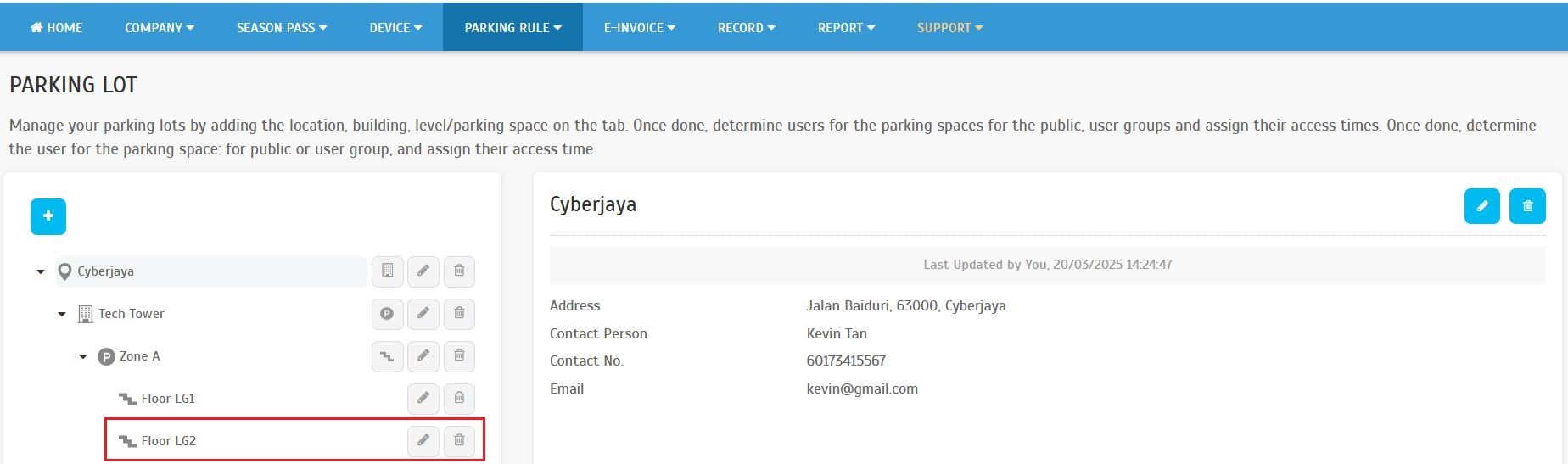The width and height of the screenshot is (1568, 464).
Task: Add floor level icon for Zone A
Action: click(x=387, y=356)
